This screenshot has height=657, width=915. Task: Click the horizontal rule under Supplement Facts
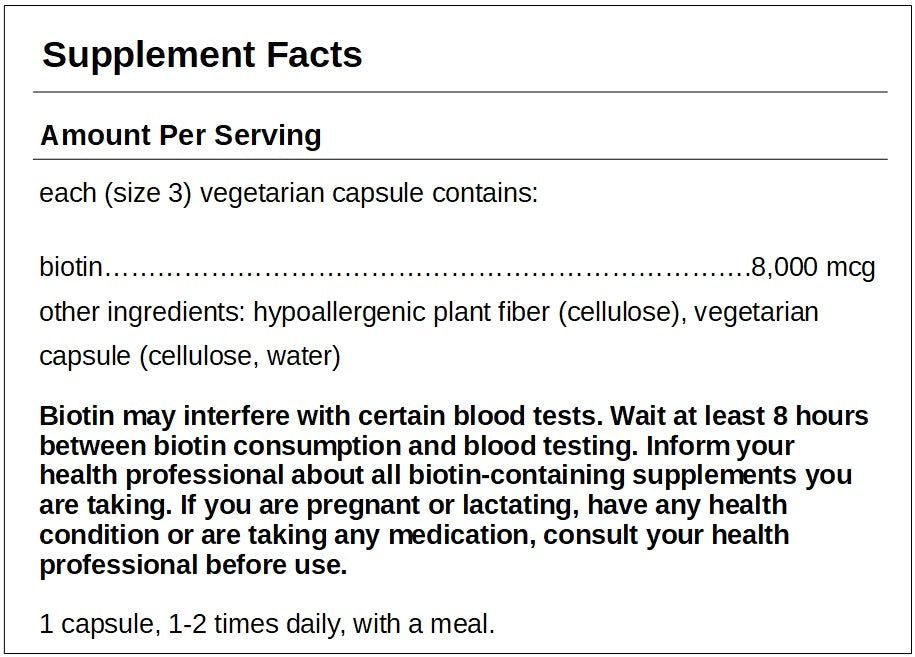click(x=460, y=92)
